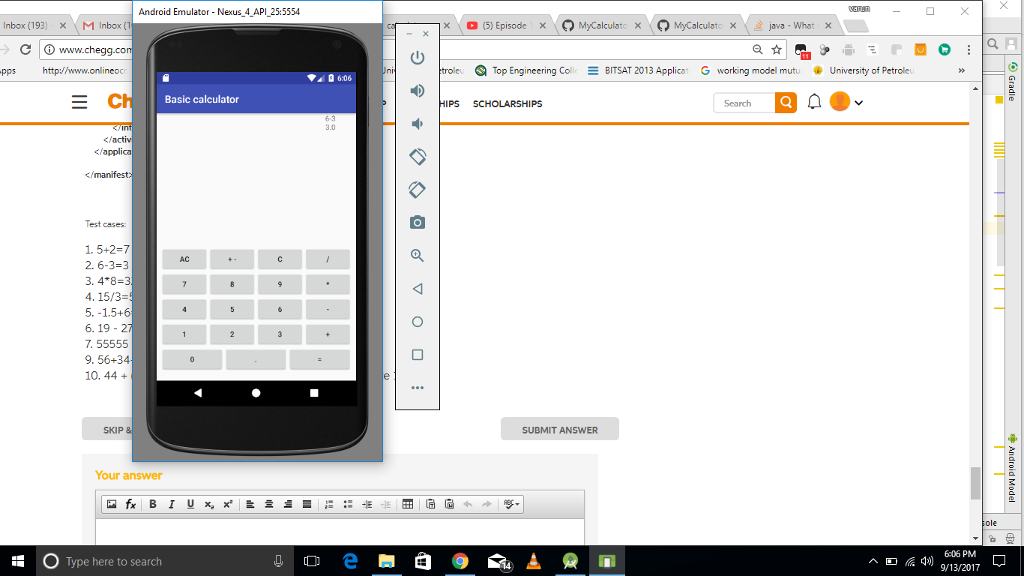This screenshot has width=1024, height=576.
Task: Tap the number 5 calculator key
Action: [232, 310]
